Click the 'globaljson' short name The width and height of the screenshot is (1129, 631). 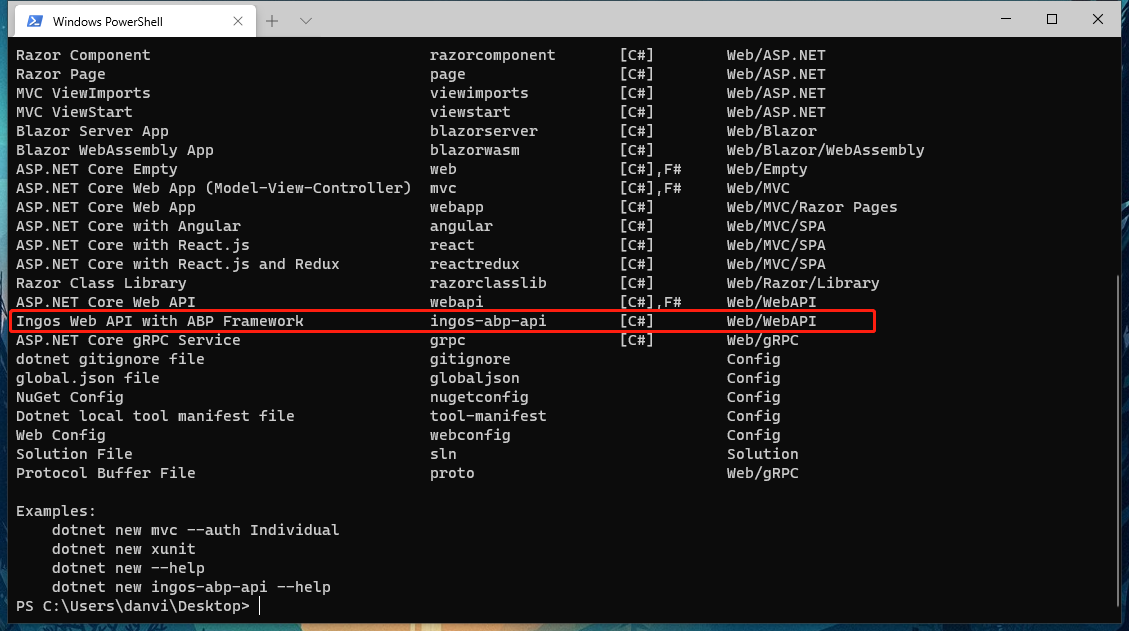tap(474, 378)
